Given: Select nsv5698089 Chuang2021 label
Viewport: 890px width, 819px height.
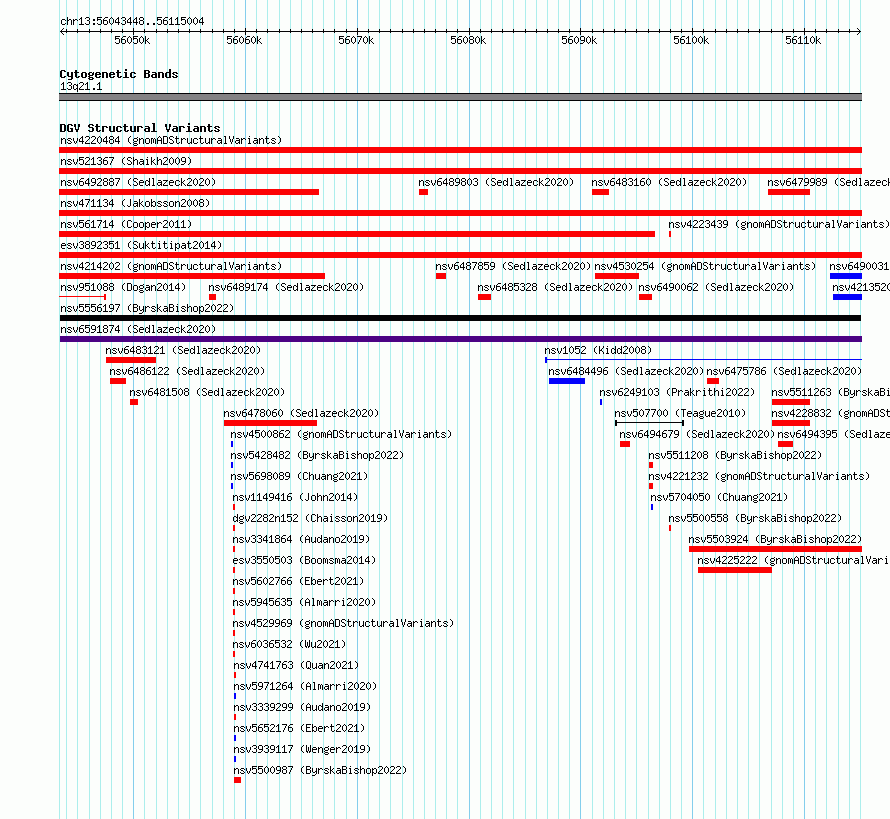Looking at the screenshot, I should point(299,476).
